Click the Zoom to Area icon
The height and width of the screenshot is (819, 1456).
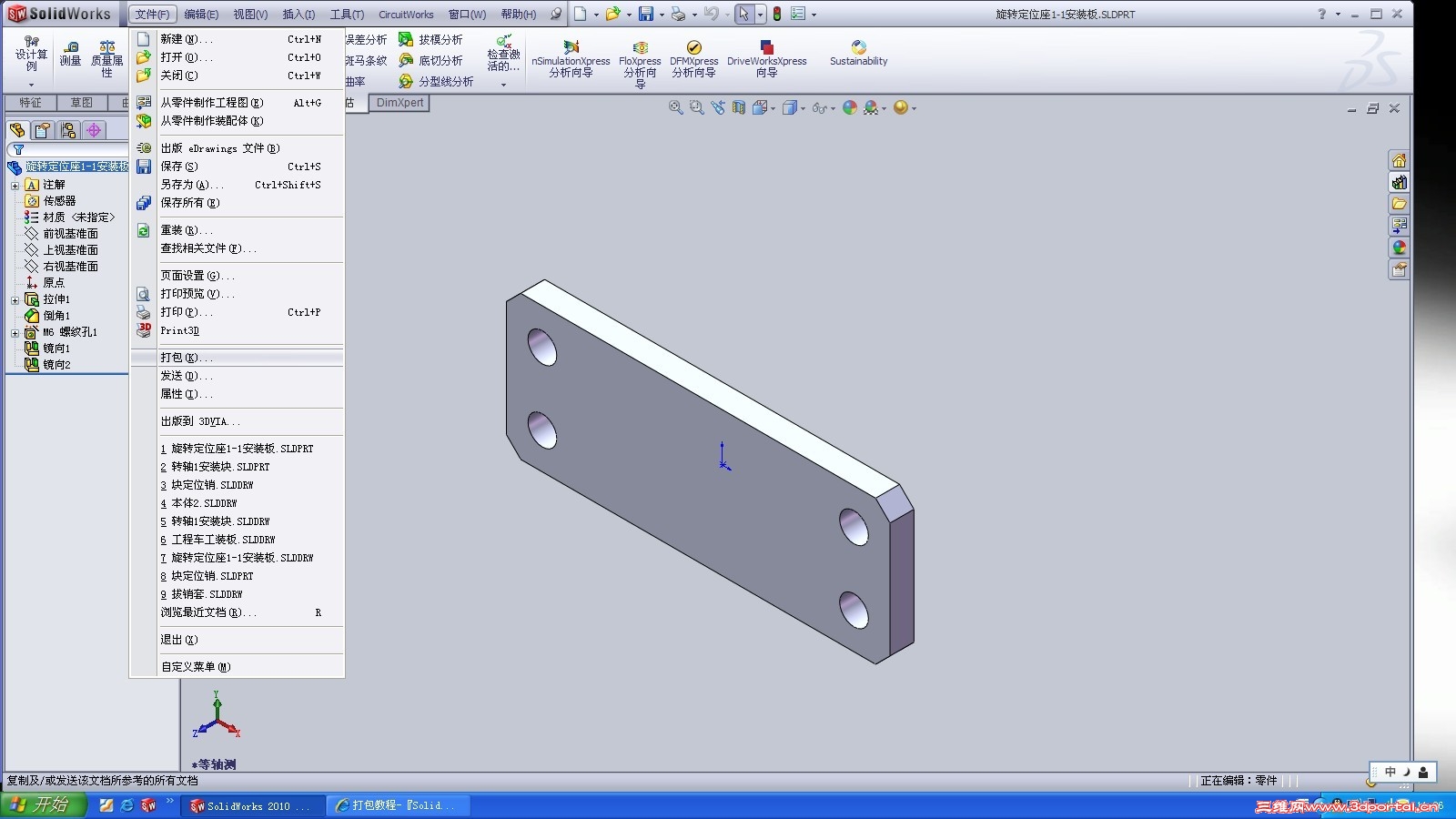697,107
